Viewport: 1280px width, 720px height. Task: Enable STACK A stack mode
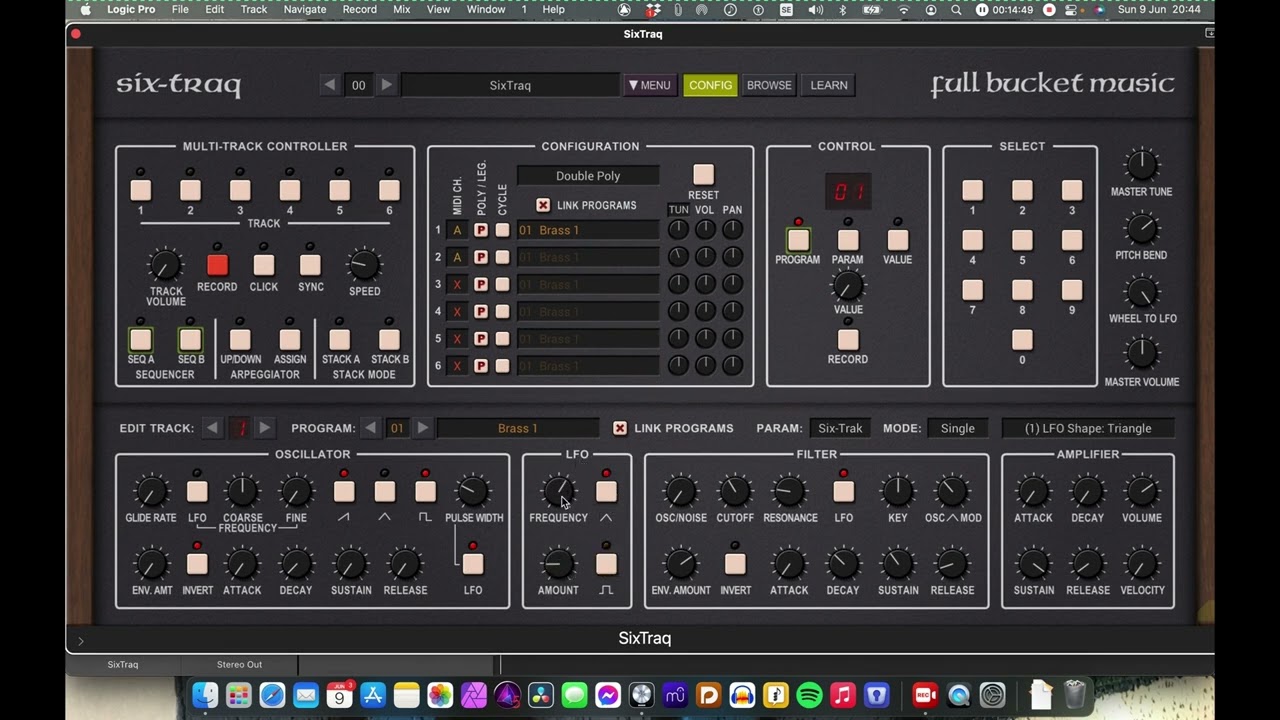tap(340, 339)
